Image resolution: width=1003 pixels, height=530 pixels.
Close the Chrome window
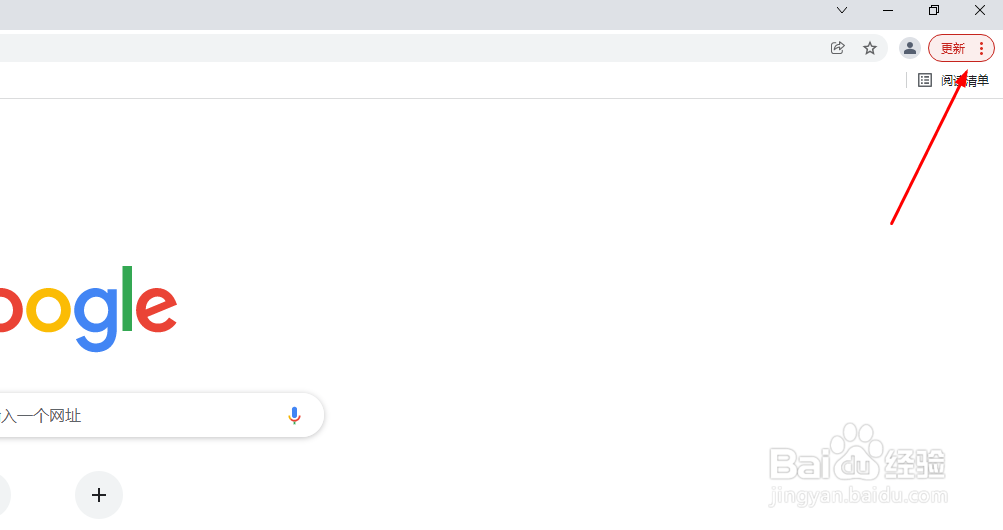pyautogui.click(x=980, y=10)
